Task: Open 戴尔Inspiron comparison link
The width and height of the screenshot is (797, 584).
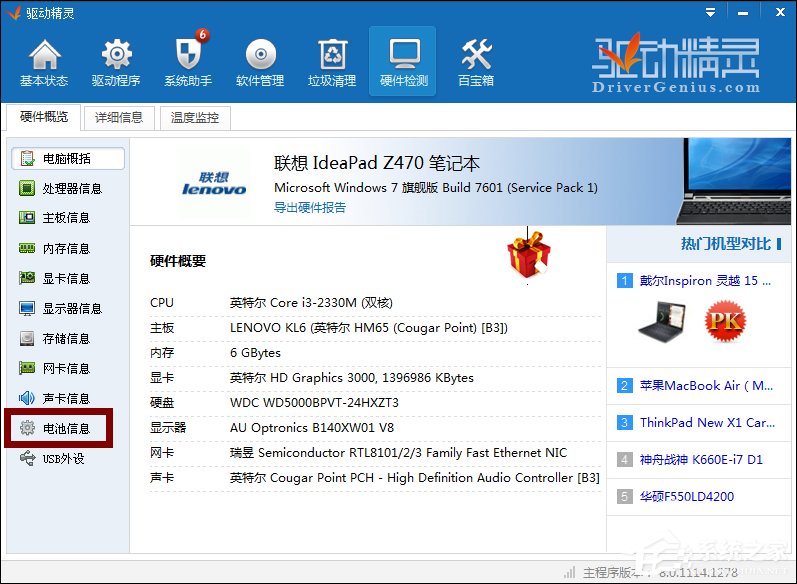Action: click(699, 281)
